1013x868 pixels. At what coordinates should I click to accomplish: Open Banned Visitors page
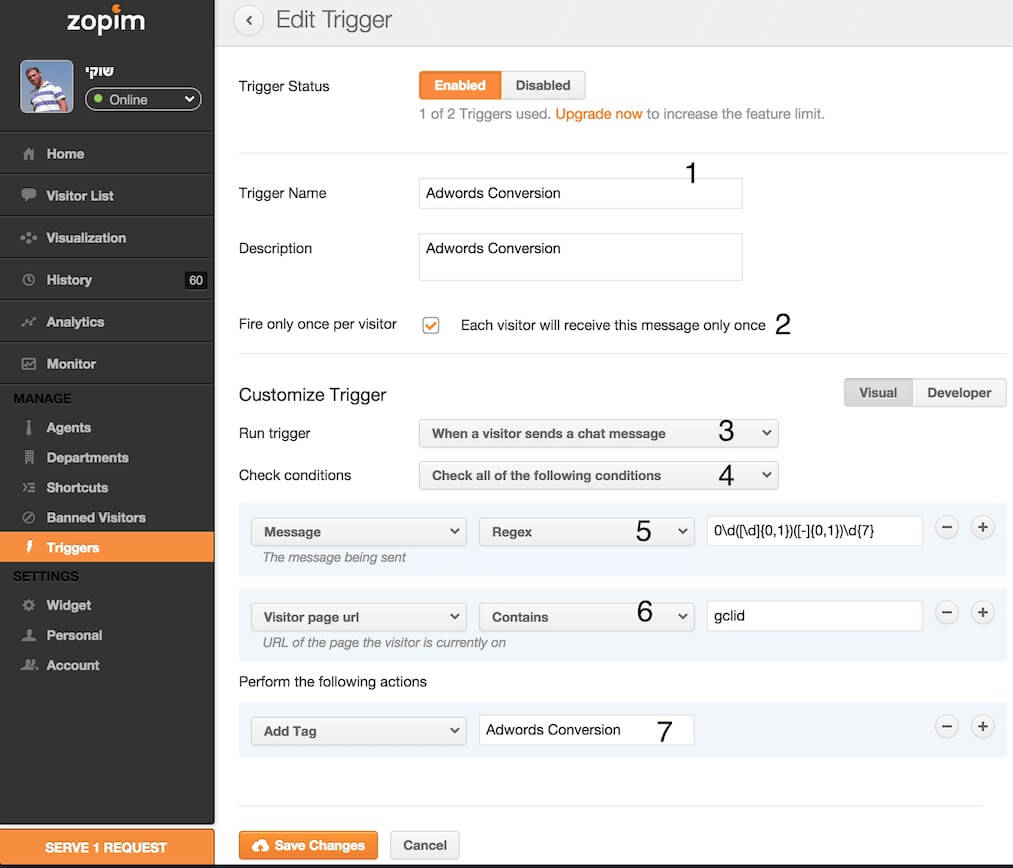pyautogui.click(x=107, y=517)
